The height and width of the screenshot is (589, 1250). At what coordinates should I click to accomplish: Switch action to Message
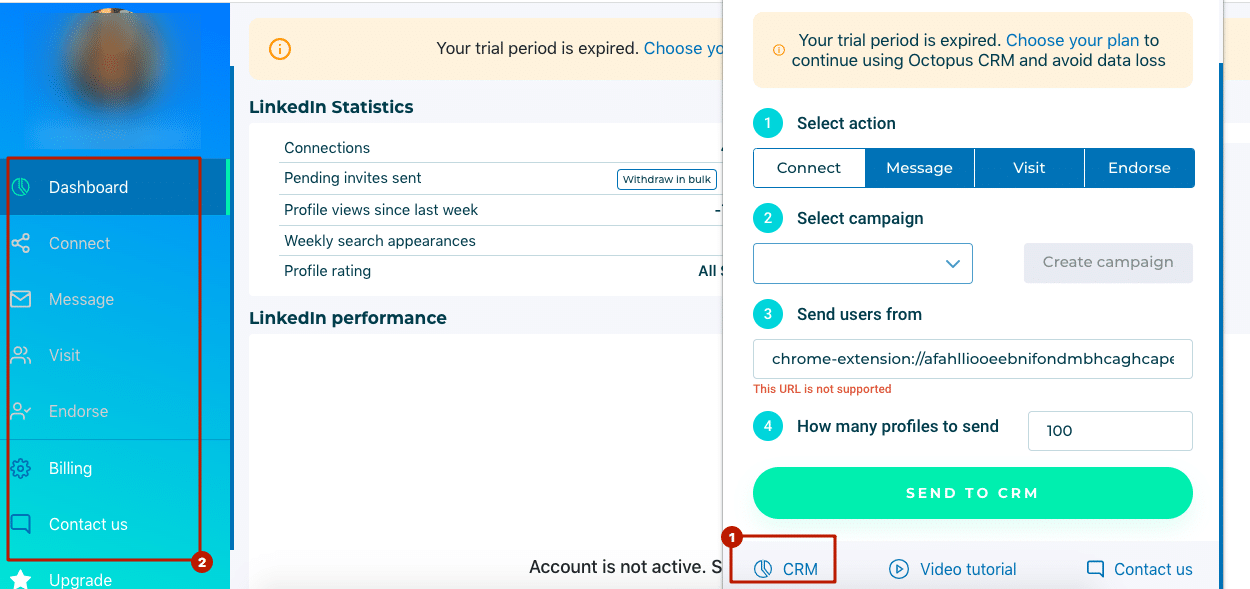pyautogui.click(x=919, y=167)
